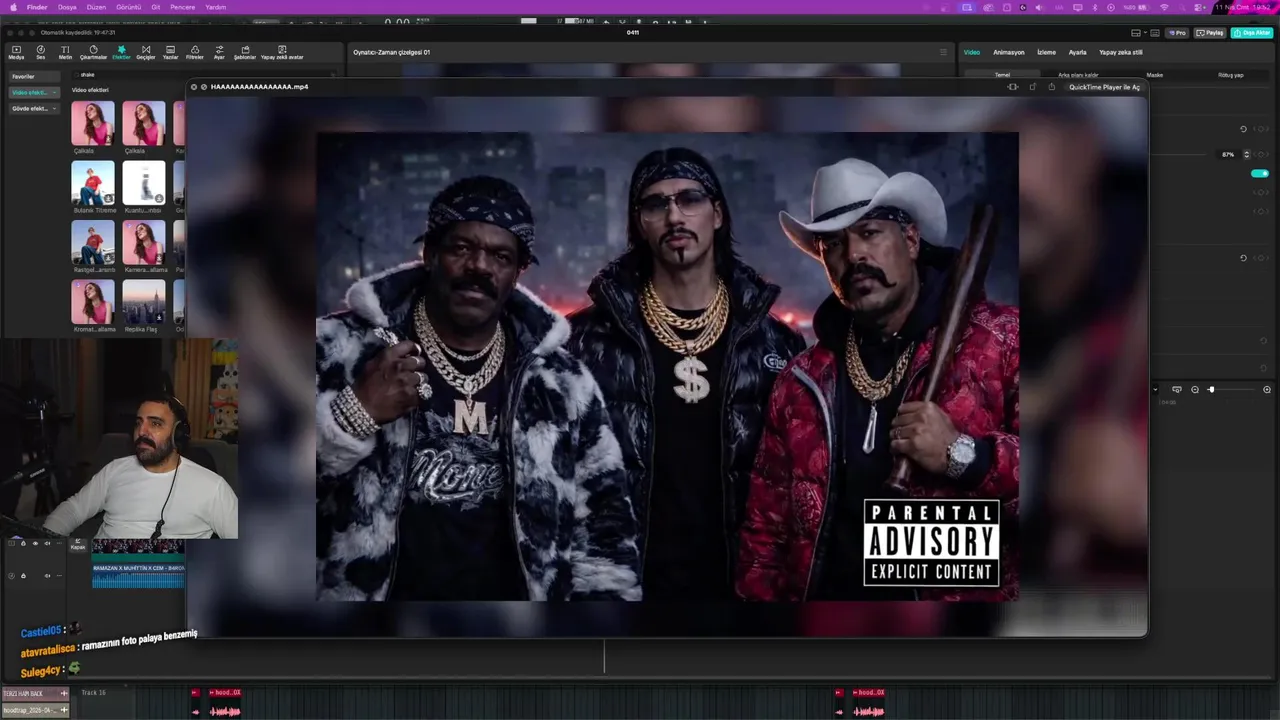Lock the video track

(23, 543)
